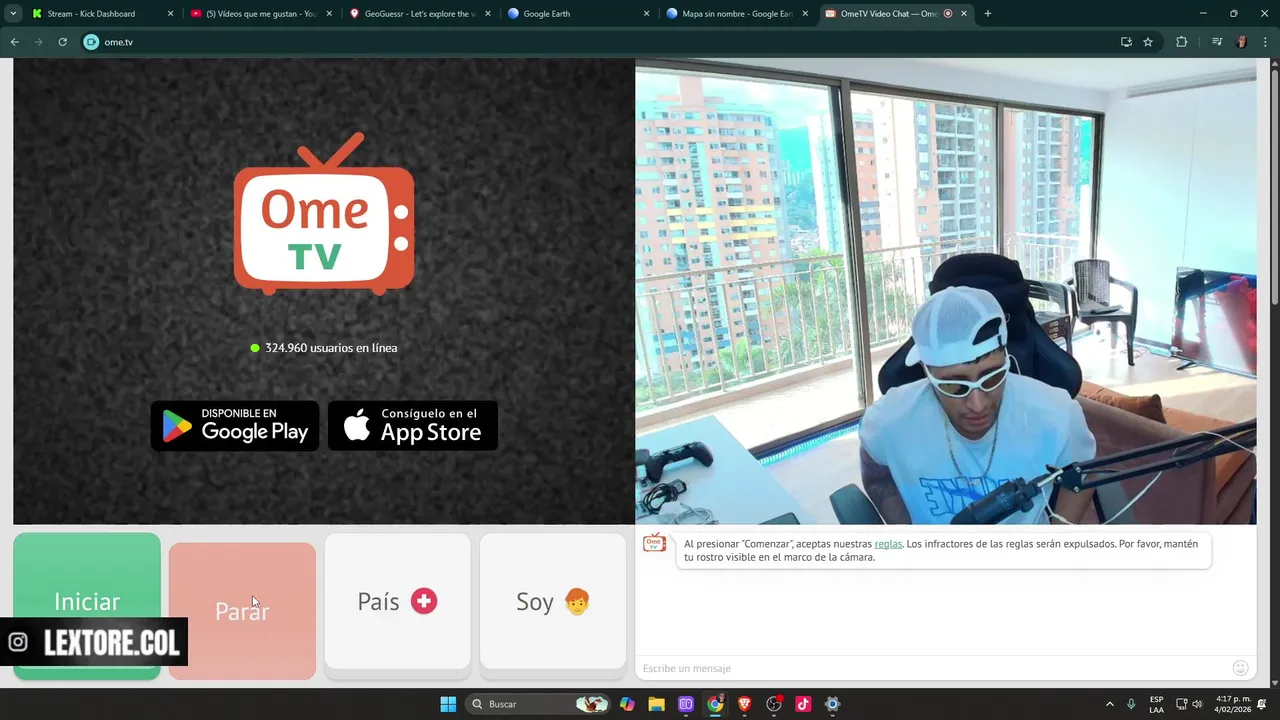Open the tab search dropdown arrow

[x=13, y=14]
